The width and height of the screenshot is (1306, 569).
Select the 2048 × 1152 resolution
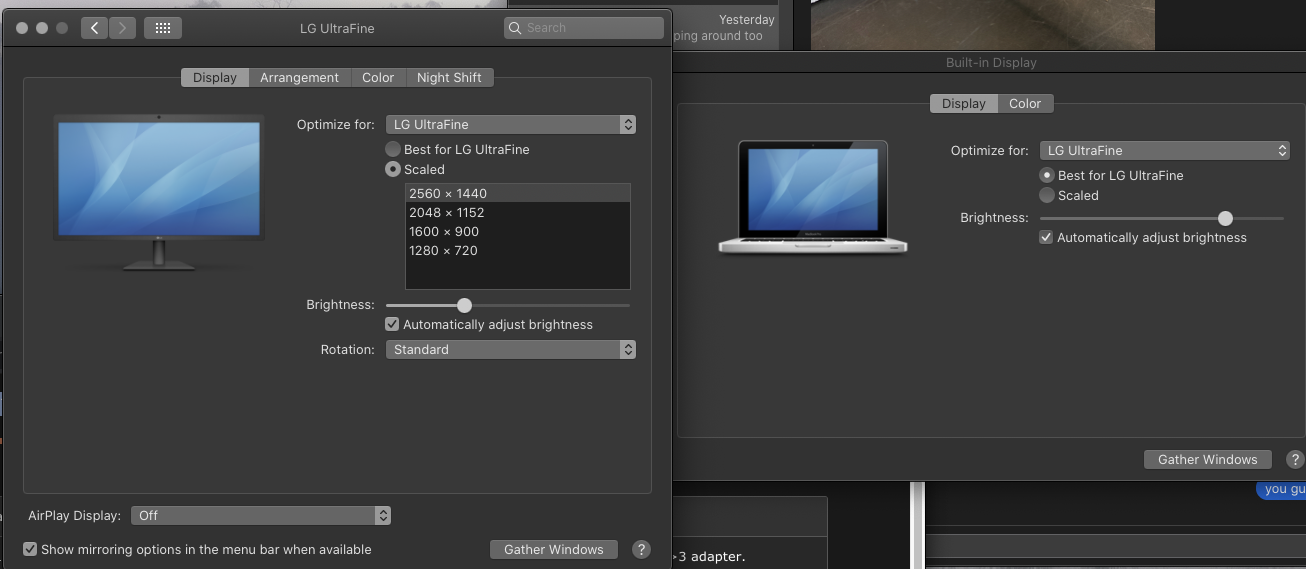pos(518,212)
